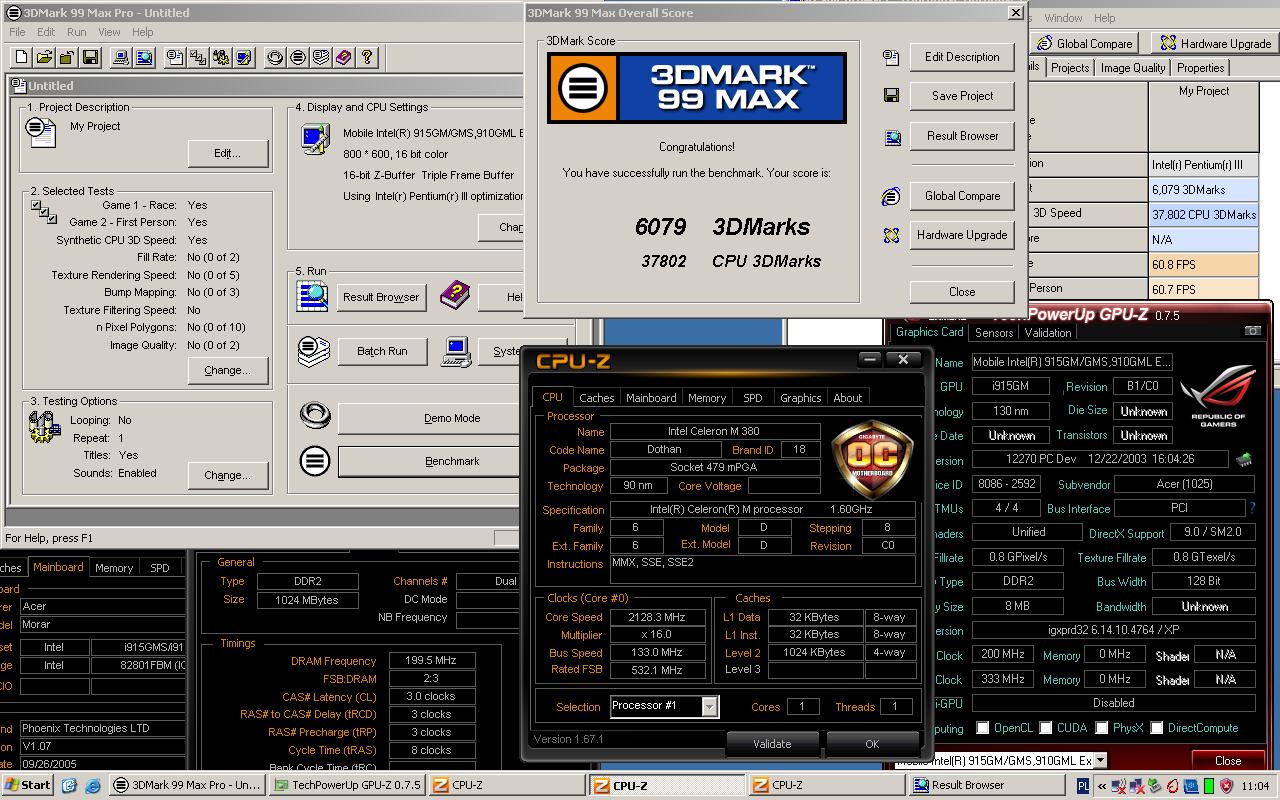This screenshot has width=1280, height=800.
Task: Switch to the Caches tab in CPU-Z
Action: [x=597, y=398]
